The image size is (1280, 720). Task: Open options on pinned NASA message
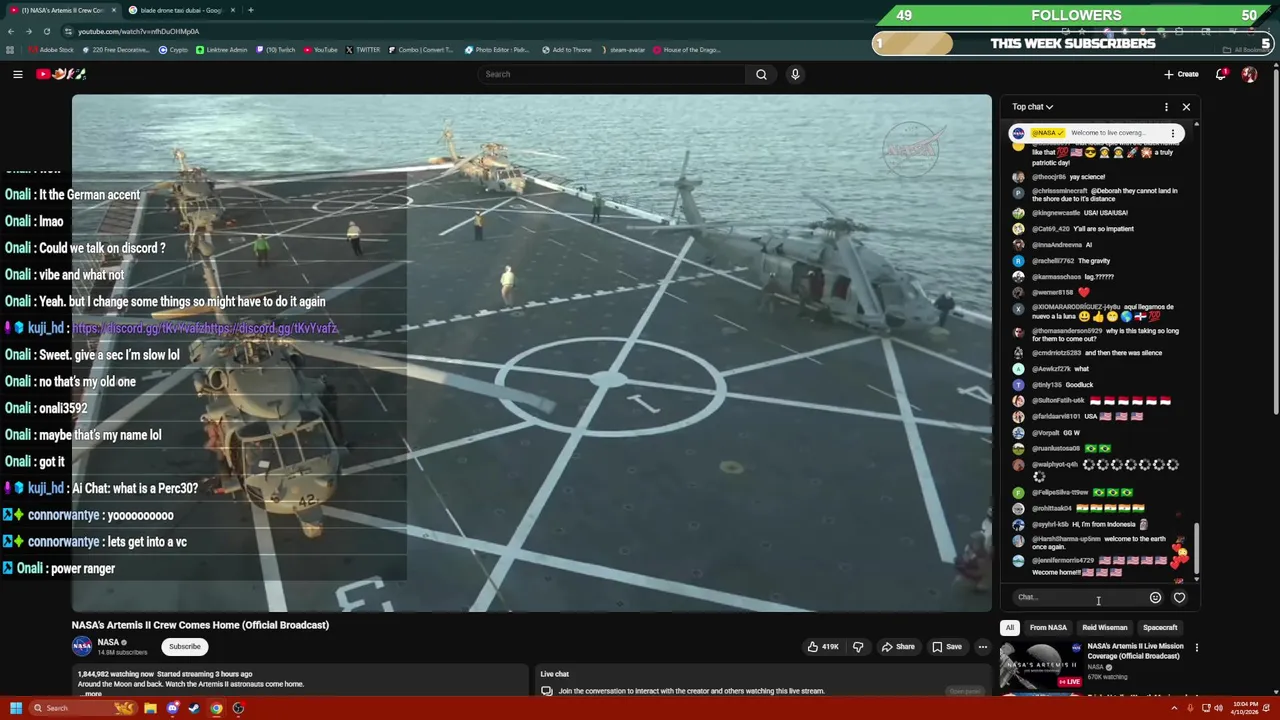(1173, 133)
